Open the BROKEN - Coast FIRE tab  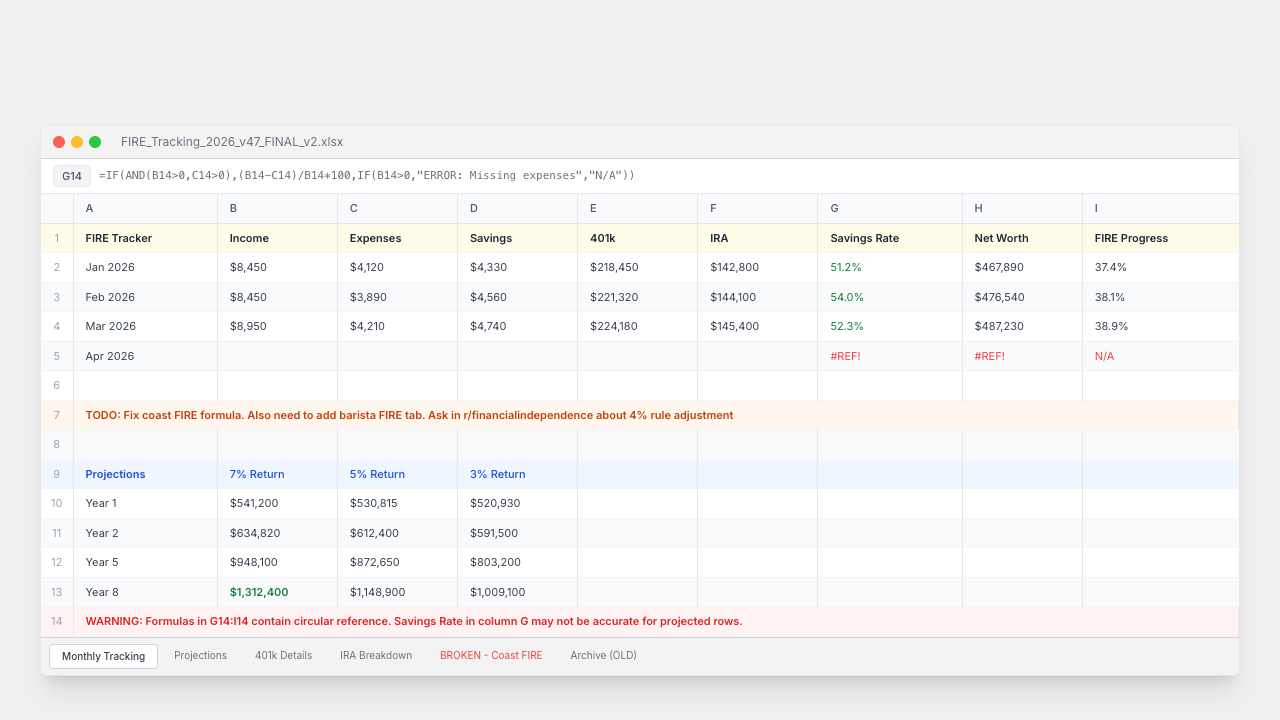491,656
